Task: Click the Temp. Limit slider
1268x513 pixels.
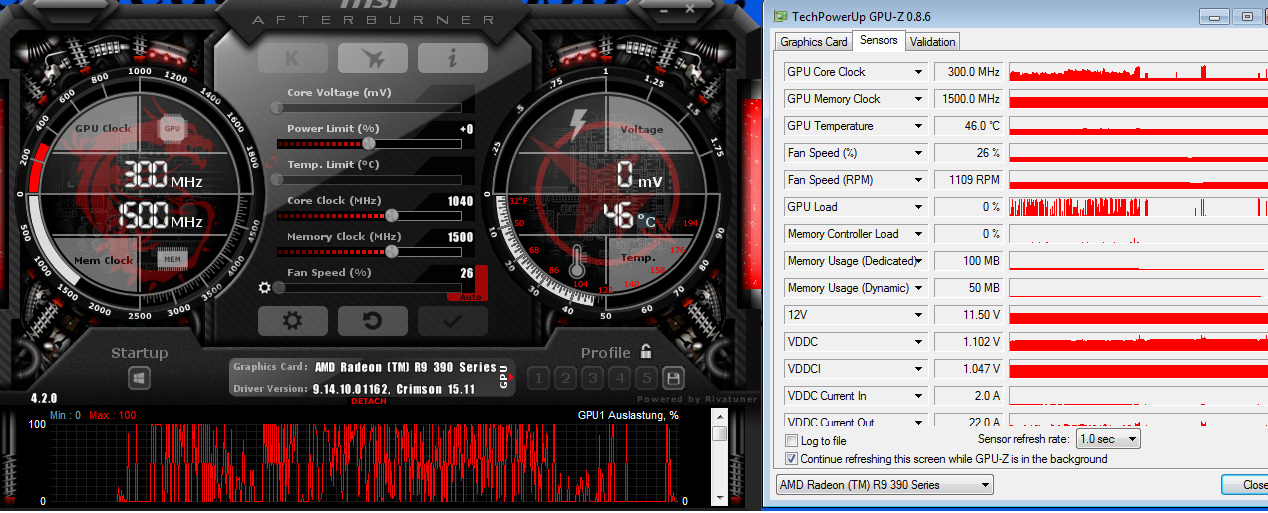Action: tap(369, 179)
